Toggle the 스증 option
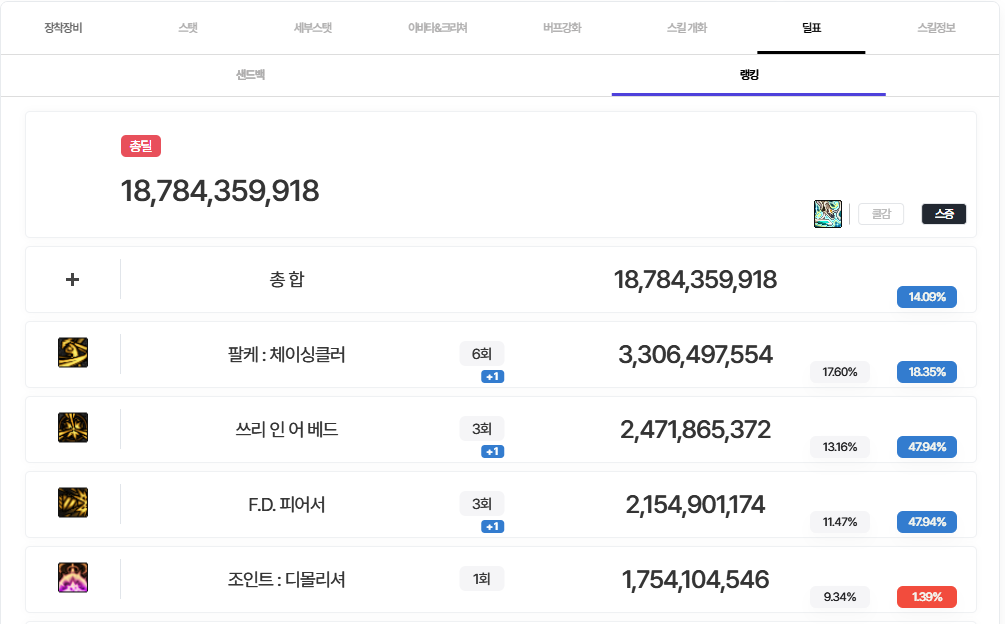The height and width of the screenshot is (624, 1005). pos(943,214)
